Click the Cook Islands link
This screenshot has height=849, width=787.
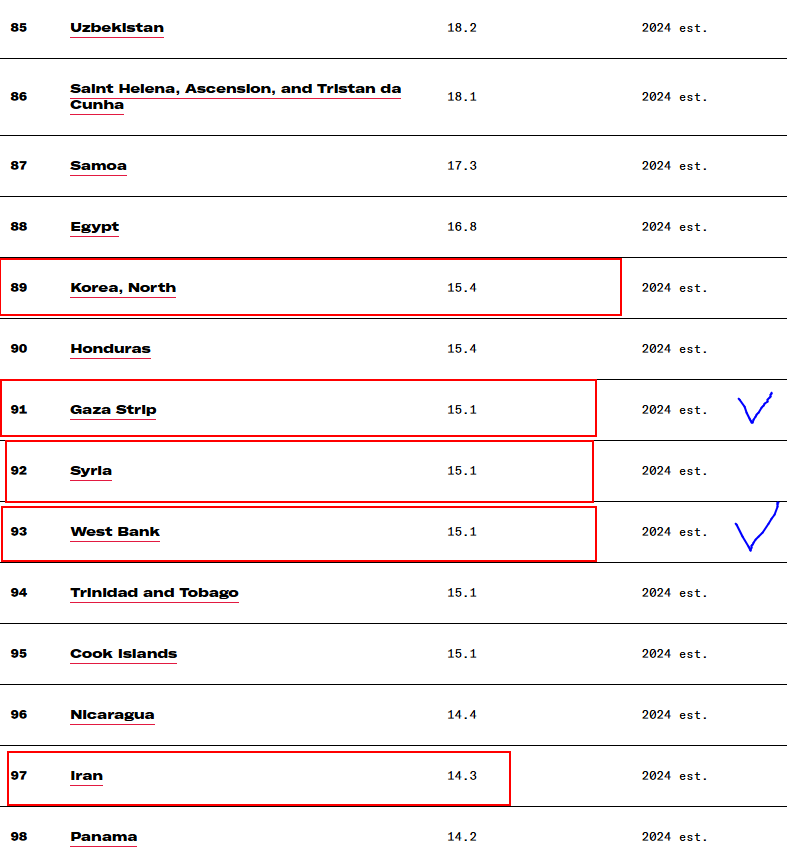[123, 654]
